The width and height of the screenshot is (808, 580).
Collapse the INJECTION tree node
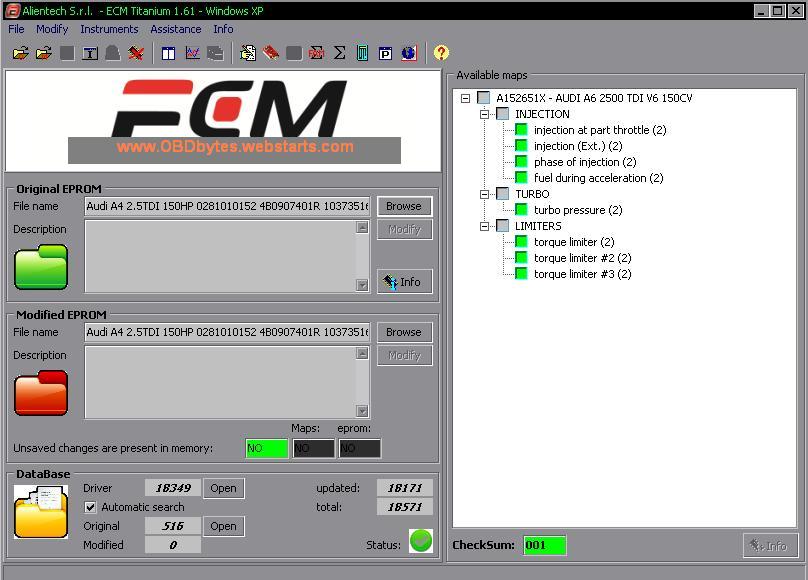[485, 114]
